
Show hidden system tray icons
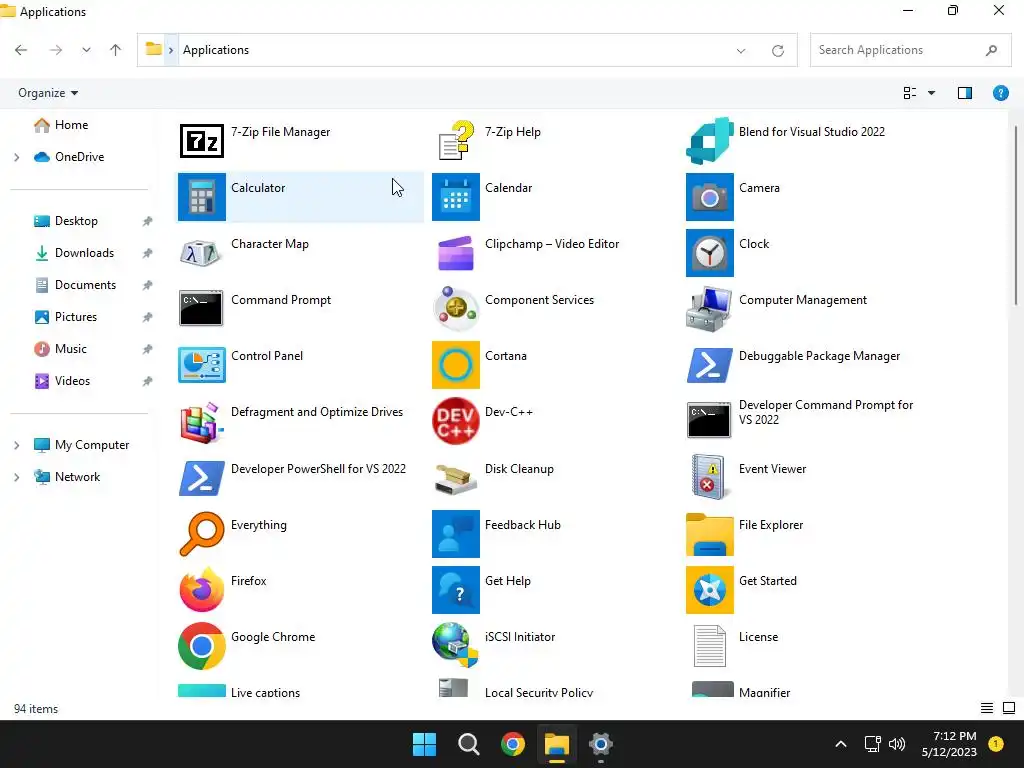pyautogui.click(x=840, y=744)
